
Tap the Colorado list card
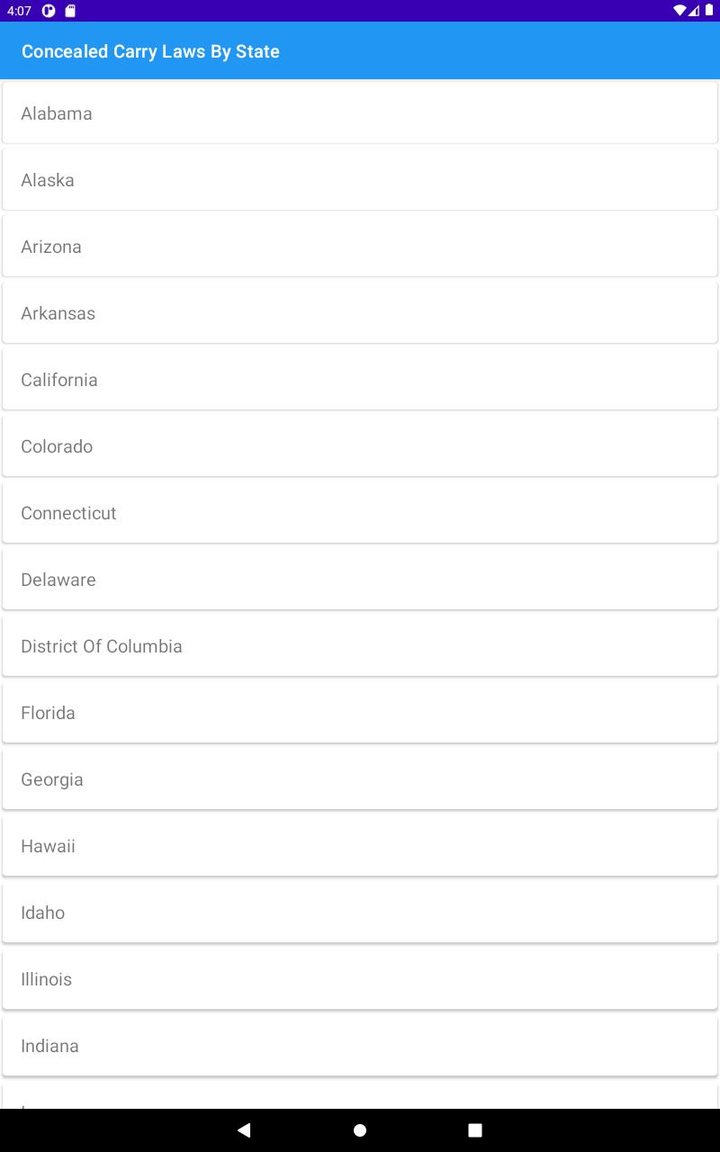pyautogui.click(x=360, y=446)
